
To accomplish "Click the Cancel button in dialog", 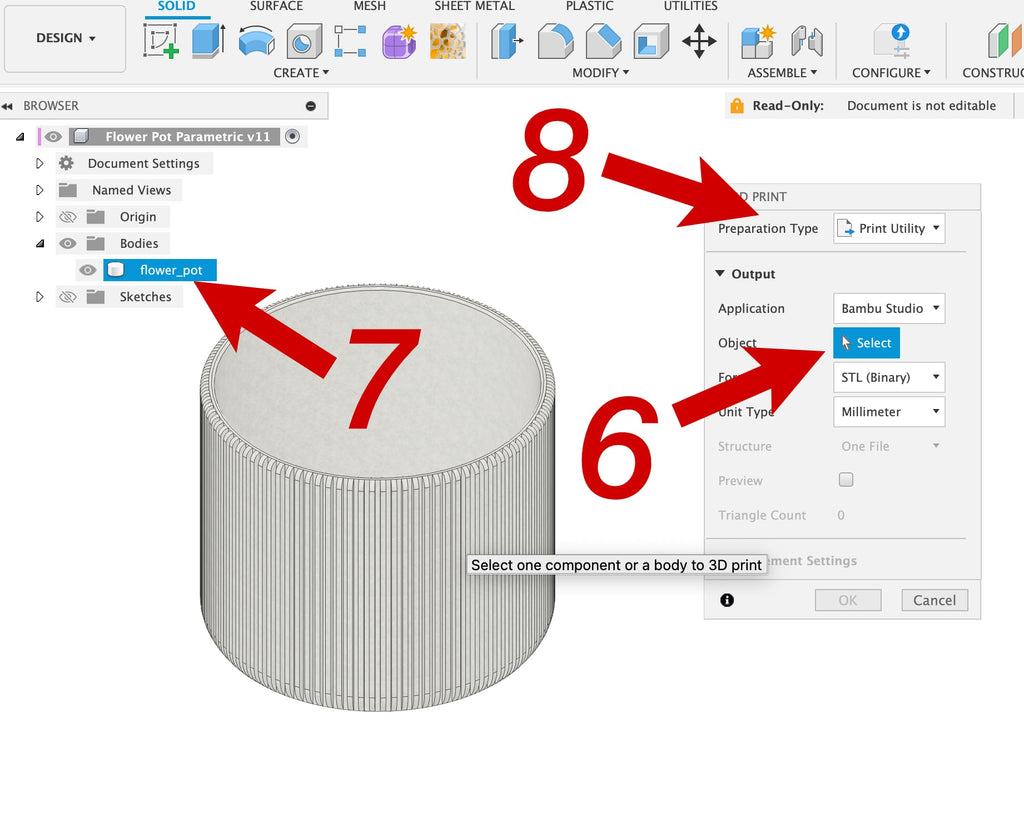I will point(935,600).
